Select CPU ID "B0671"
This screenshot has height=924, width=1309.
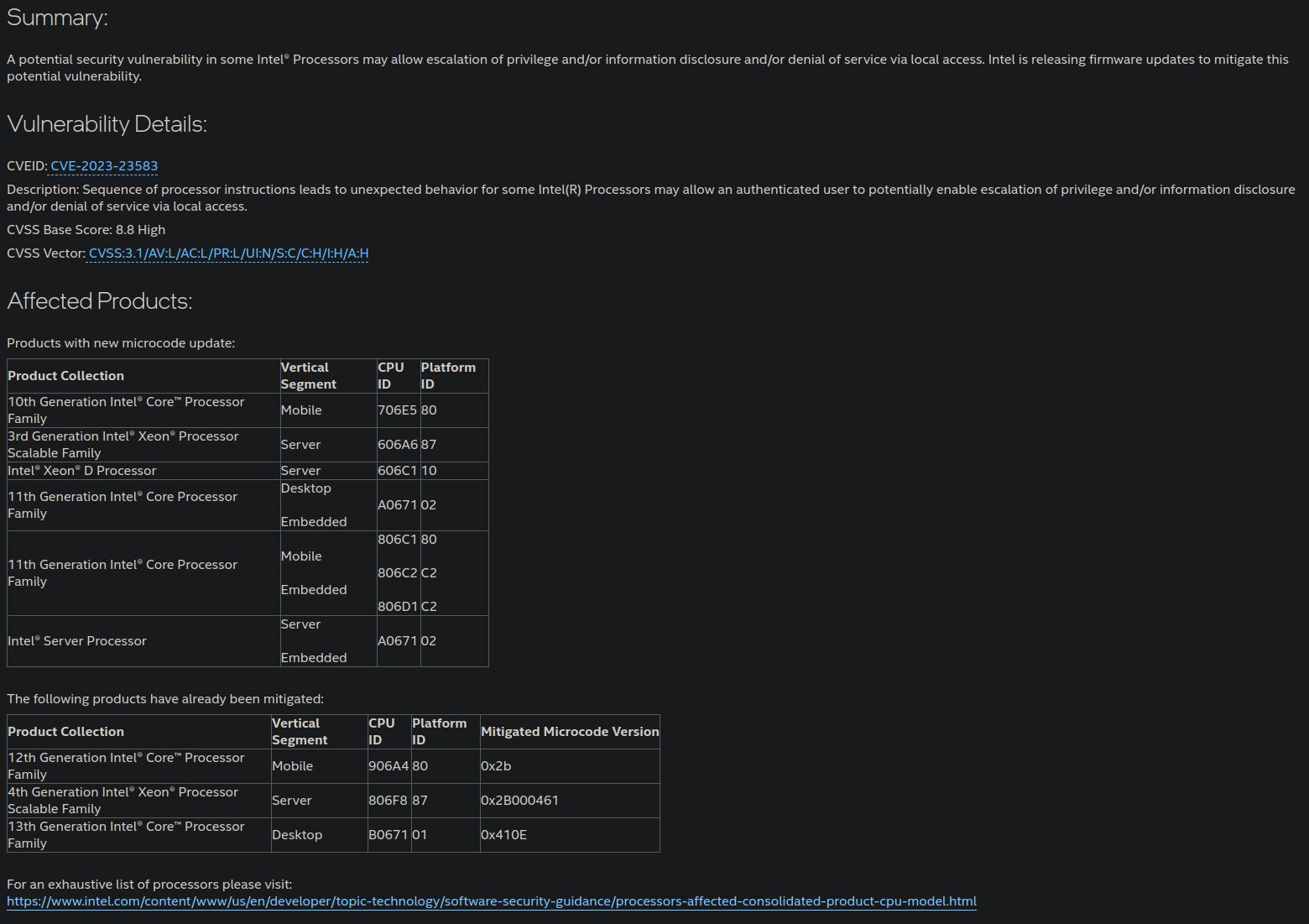pos(389,835)
